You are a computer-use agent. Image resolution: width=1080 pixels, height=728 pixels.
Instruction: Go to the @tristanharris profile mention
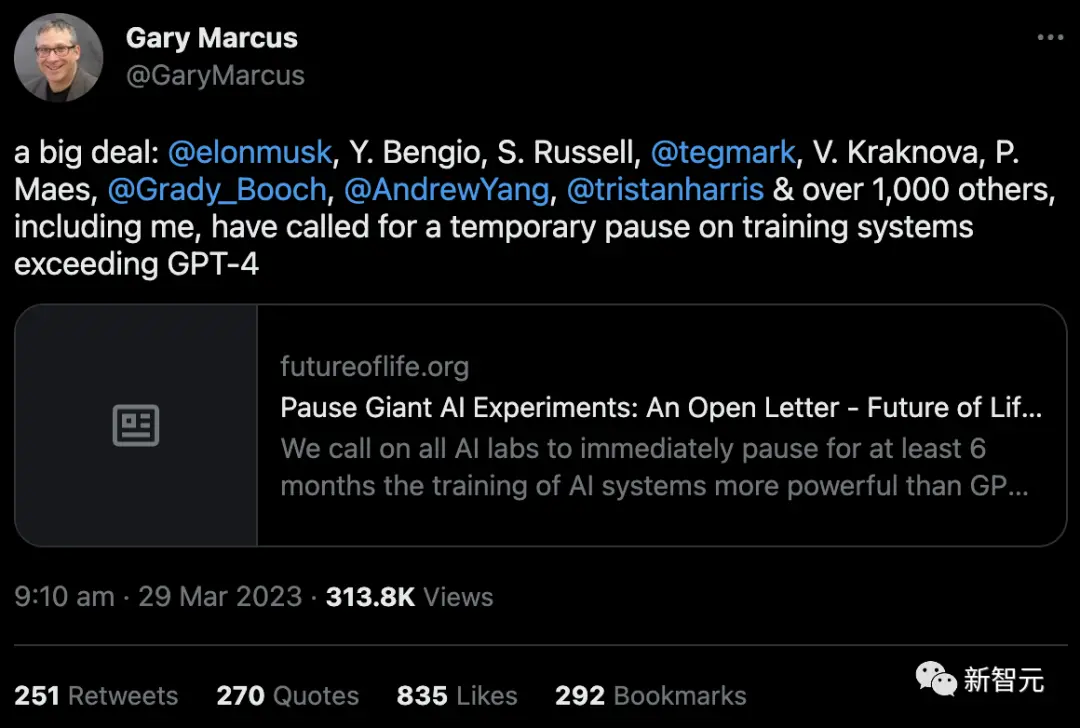coord(665,189)
